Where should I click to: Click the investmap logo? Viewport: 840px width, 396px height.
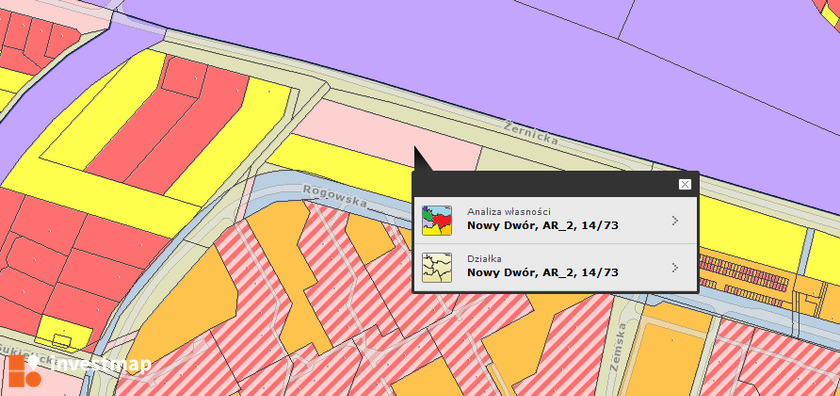click(x=79, y=369)
